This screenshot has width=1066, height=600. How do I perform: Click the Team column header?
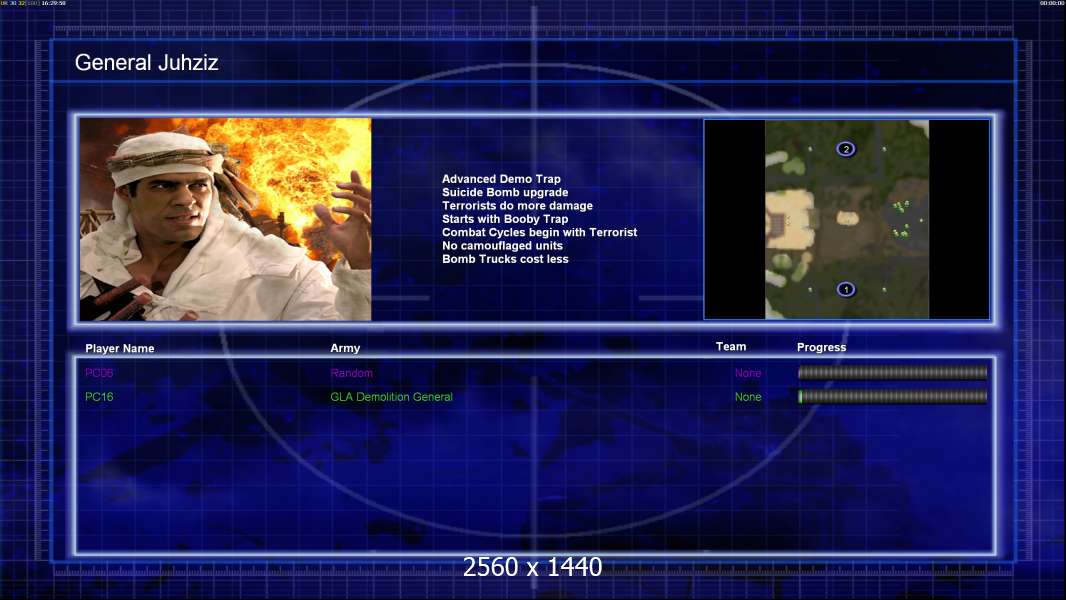pyautogui.click(x=731, y=347)
